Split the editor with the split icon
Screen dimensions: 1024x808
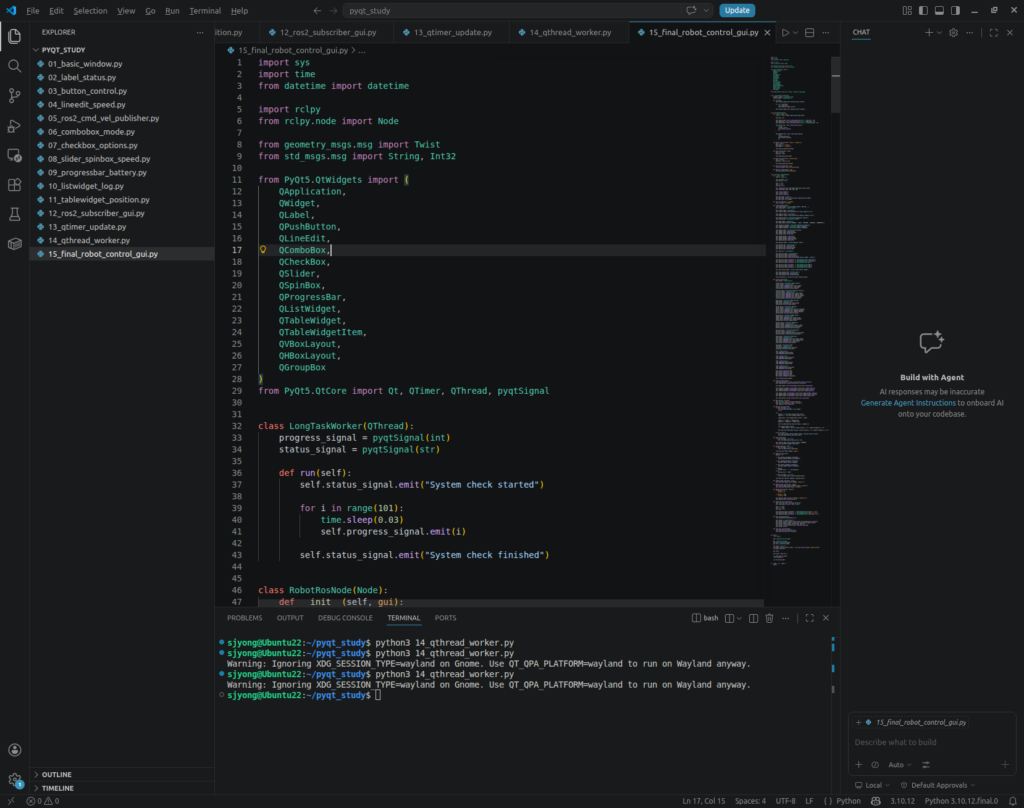click(810, 32)
